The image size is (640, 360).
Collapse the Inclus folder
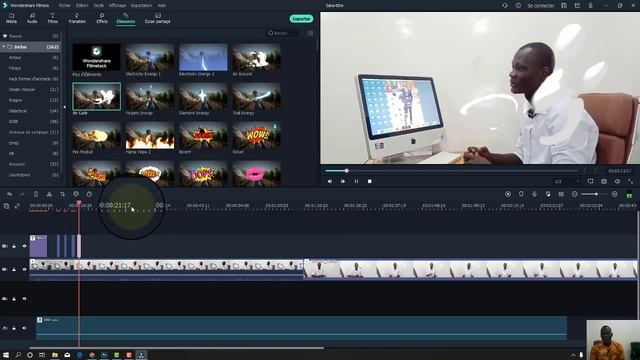[4, 47]
